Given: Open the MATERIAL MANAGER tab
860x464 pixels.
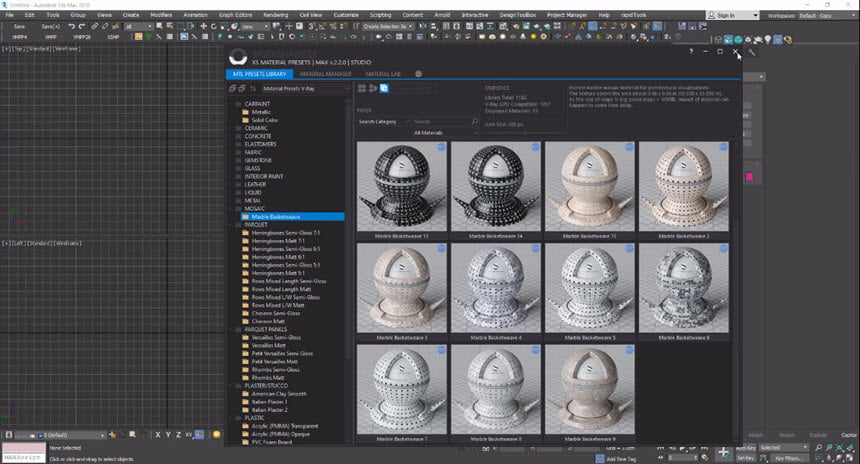Looking at the screenshot, I should tap(325, 74).
